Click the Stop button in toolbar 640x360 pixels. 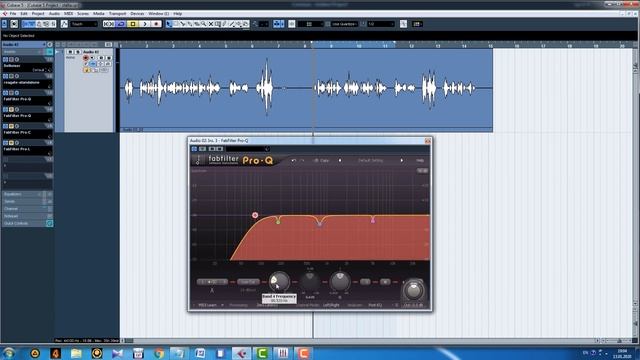133,24
